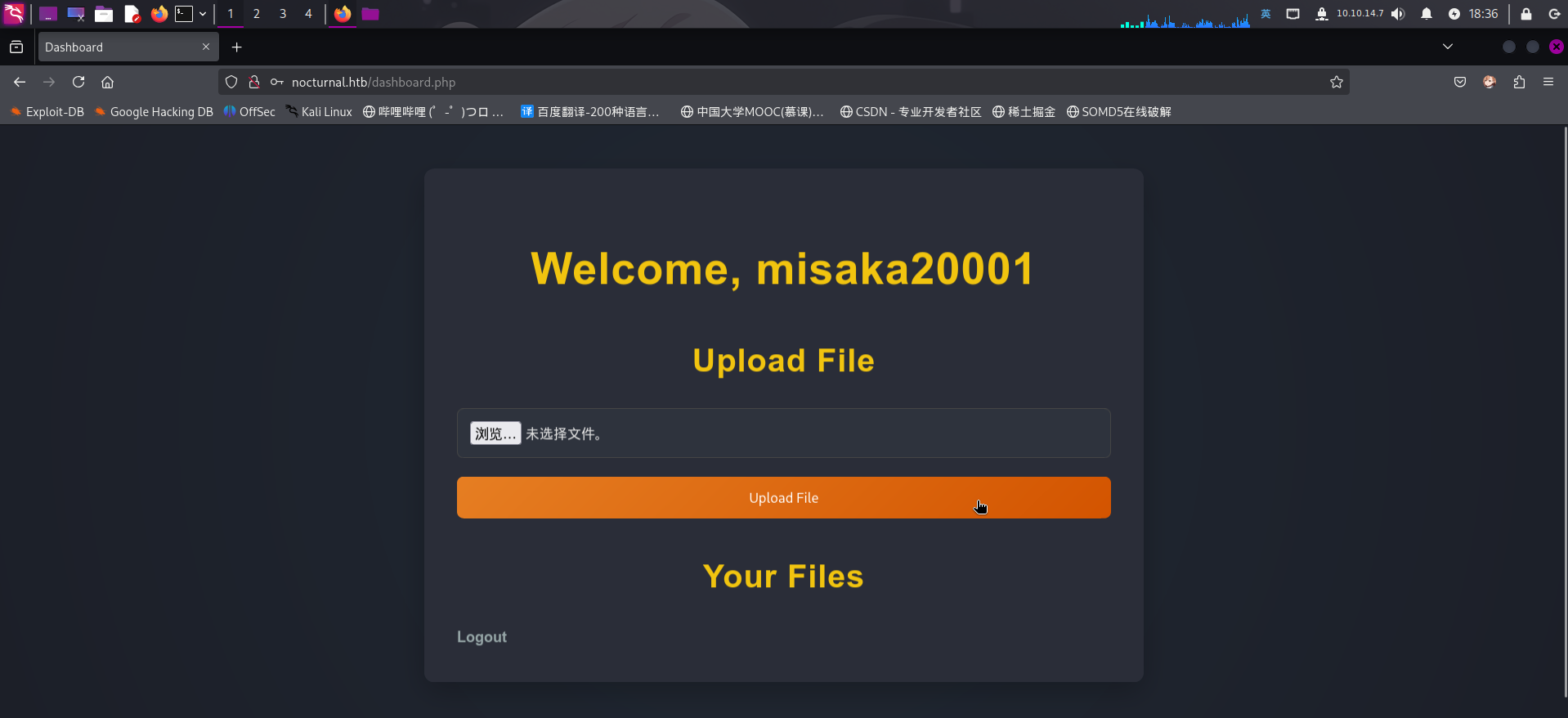
Task: Open the file manager icon in taskbar
Action: (104, 14)
